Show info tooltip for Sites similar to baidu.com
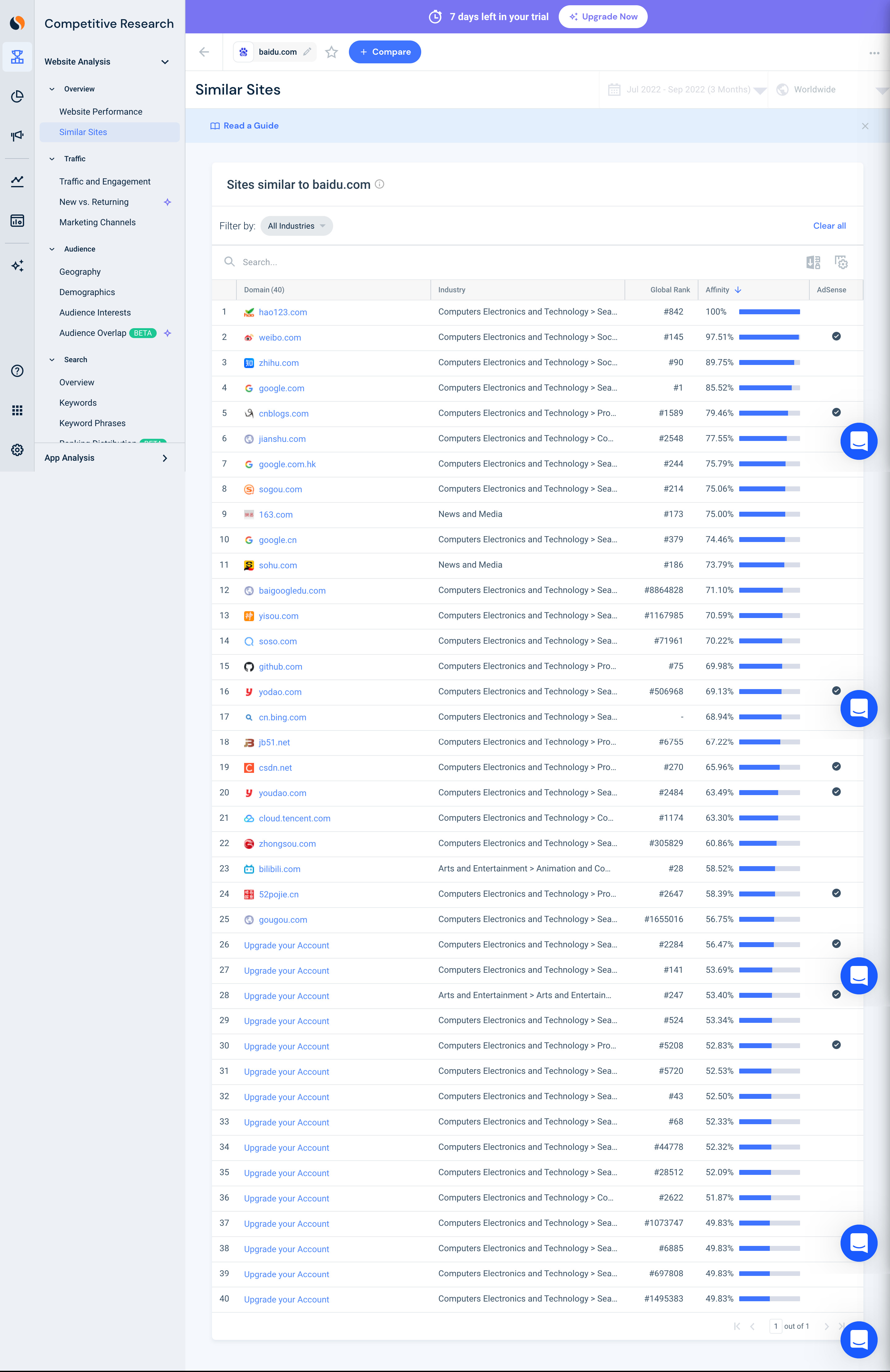This screenshot has width=890, height=1372. click(x=379, y=184)
